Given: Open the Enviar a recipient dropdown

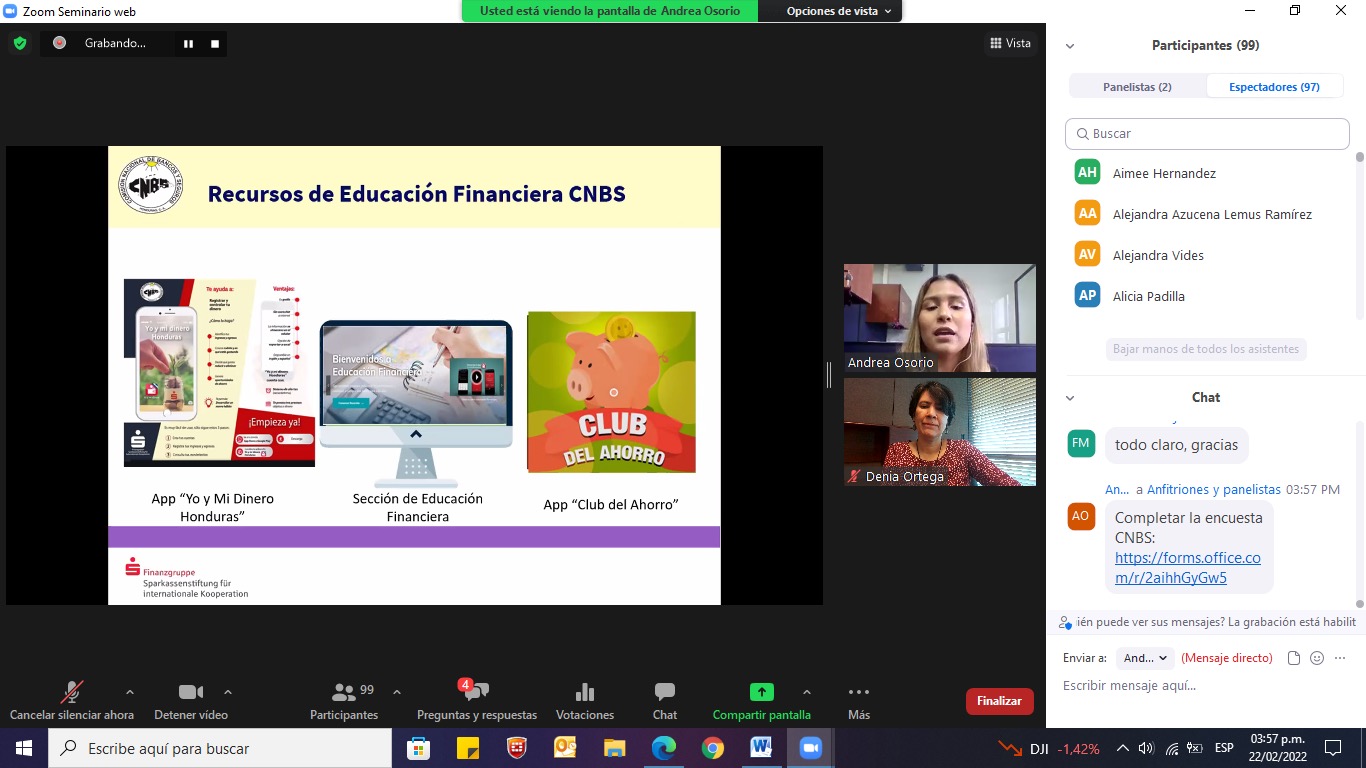Looking at the screenshot, I should coord(1146,658).
